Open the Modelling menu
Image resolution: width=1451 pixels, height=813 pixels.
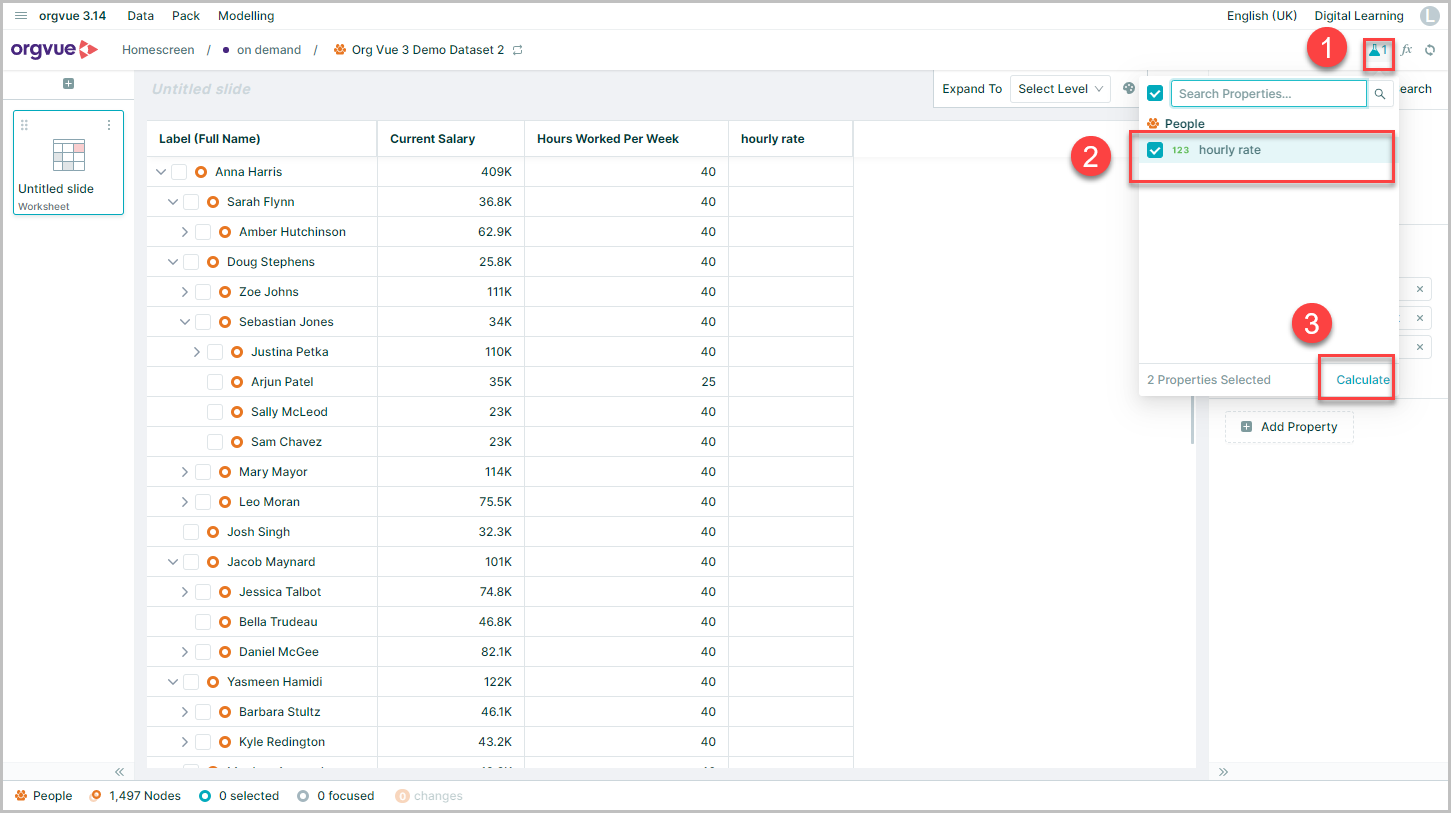click(x=246, y=16)
